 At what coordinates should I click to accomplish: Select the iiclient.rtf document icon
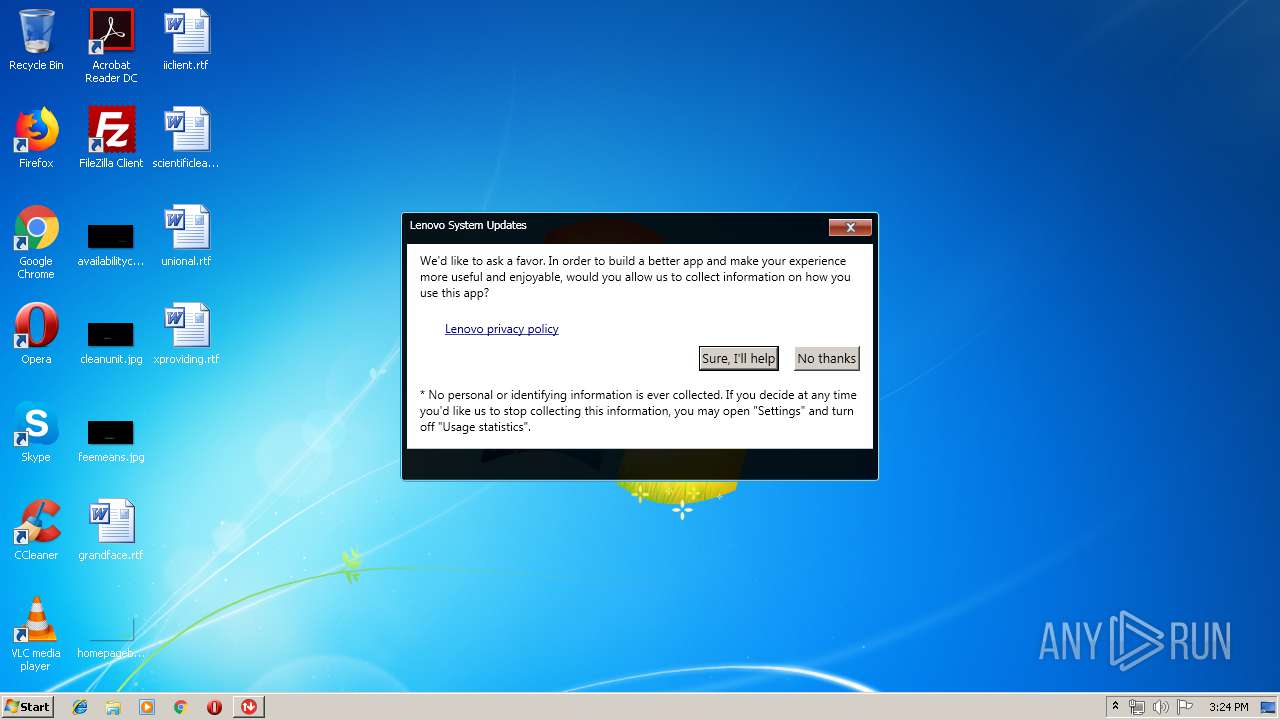[x=186, y=40]
